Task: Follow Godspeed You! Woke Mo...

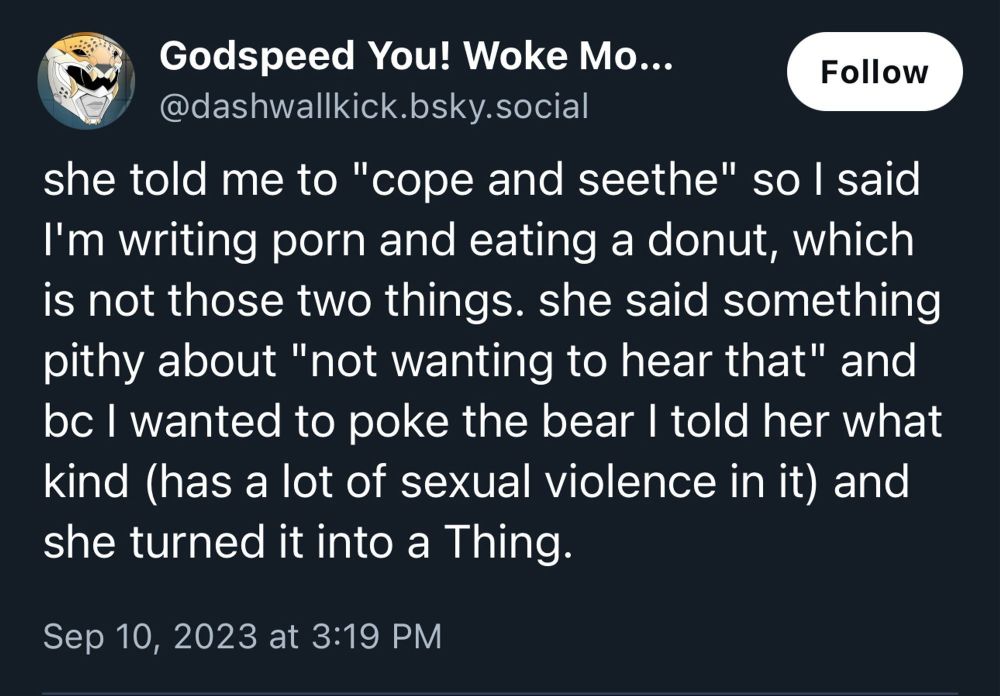Action: 874,71
